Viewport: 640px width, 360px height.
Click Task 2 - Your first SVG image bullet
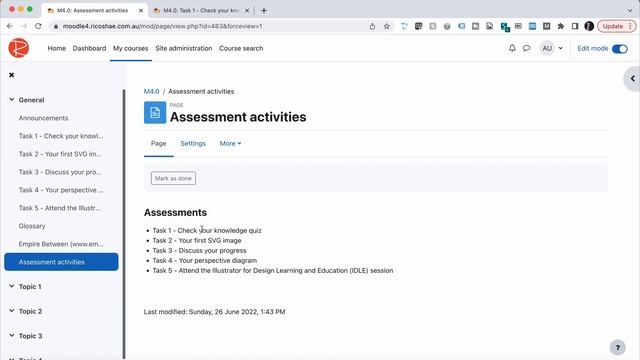pyautogui.click(x=197, y=240)
